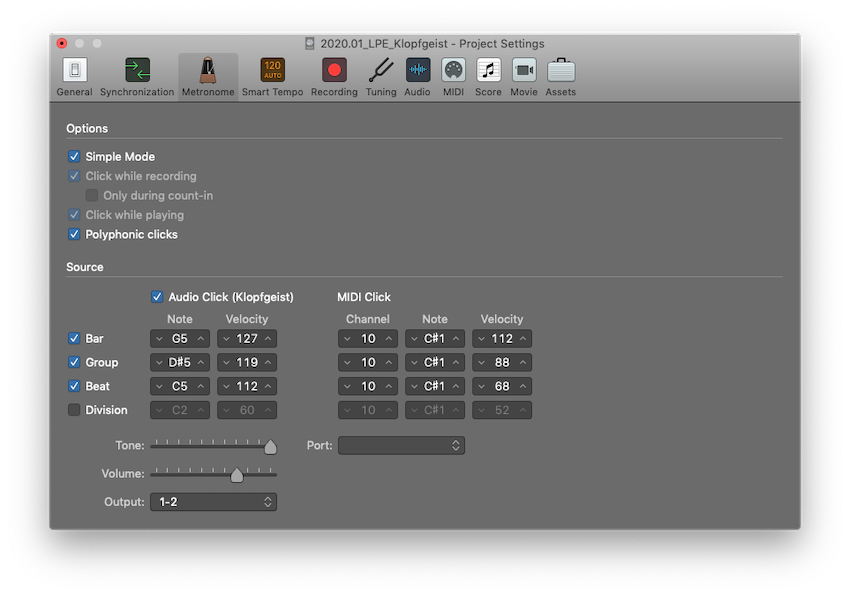Screen dimensions: 850x595
Task: Open the Tuning fork settings icon
Action: click(x=381, y=70)
